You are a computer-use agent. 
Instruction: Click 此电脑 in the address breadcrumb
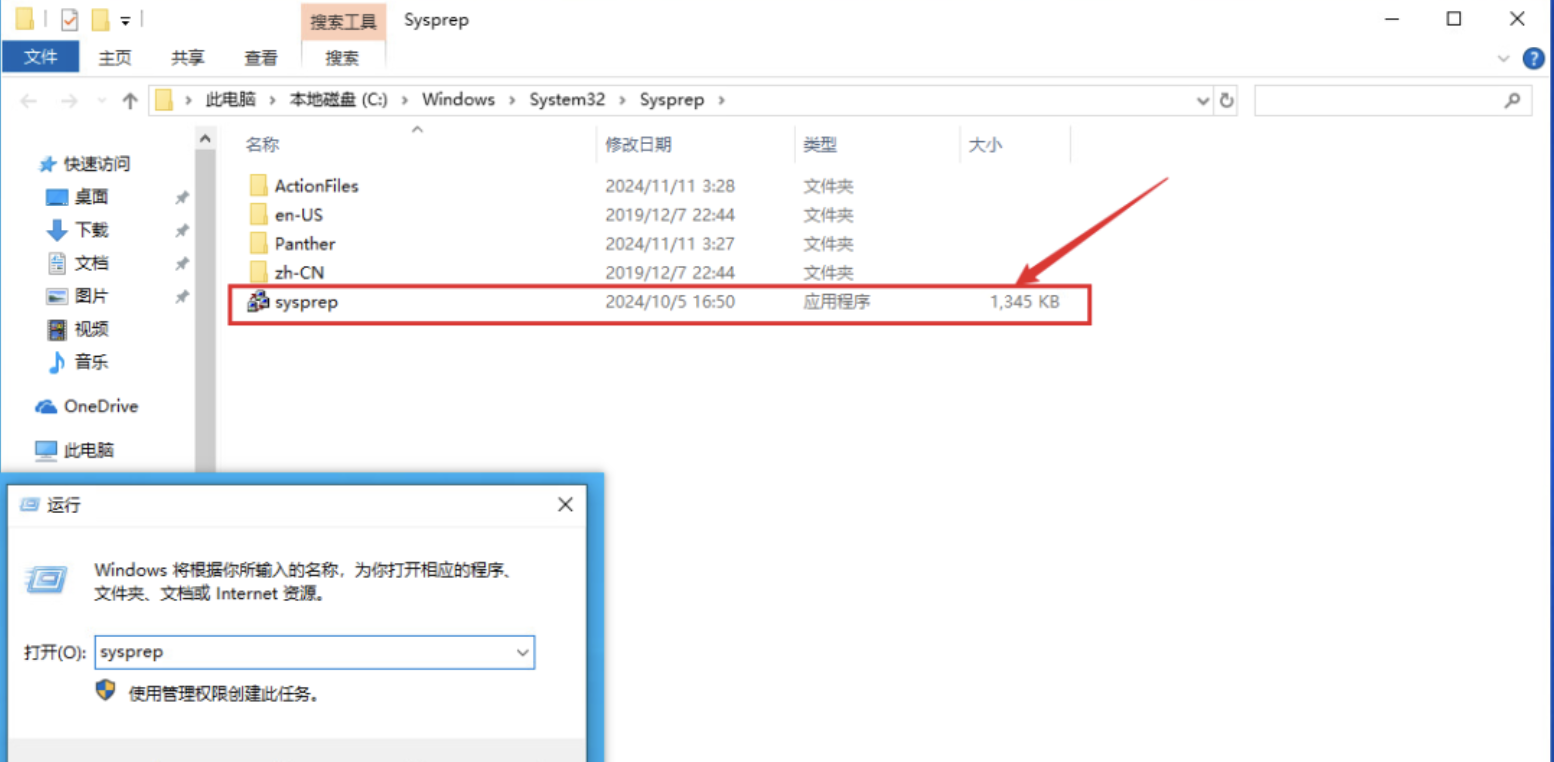[230, 100]
